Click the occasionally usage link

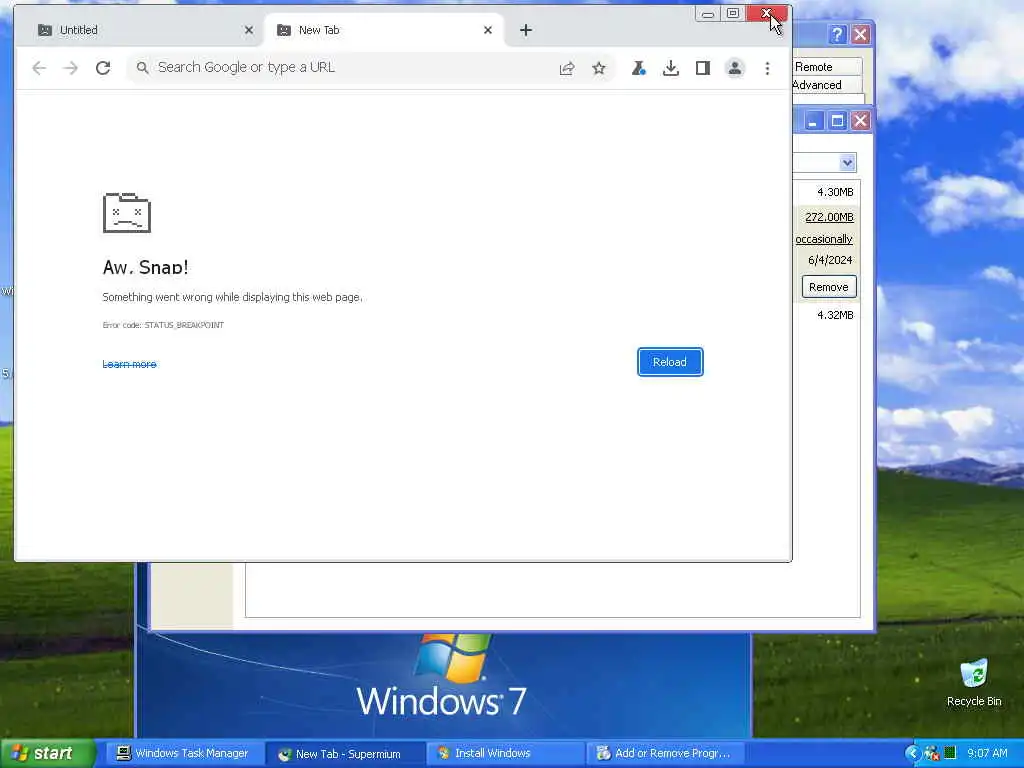(824, 239)
